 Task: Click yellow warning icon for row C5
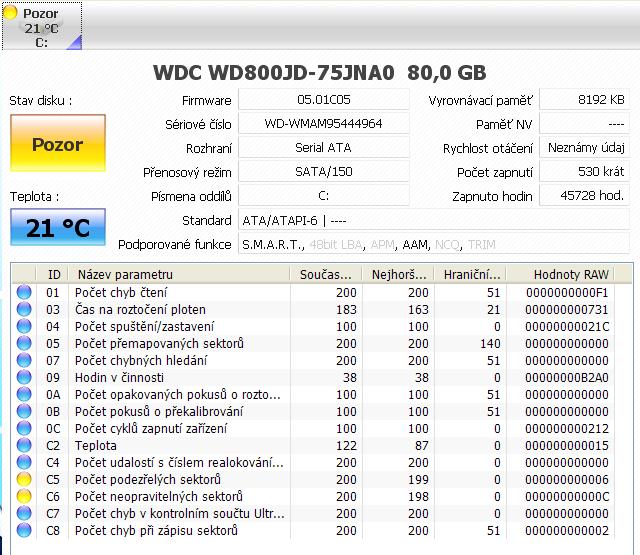24,480
